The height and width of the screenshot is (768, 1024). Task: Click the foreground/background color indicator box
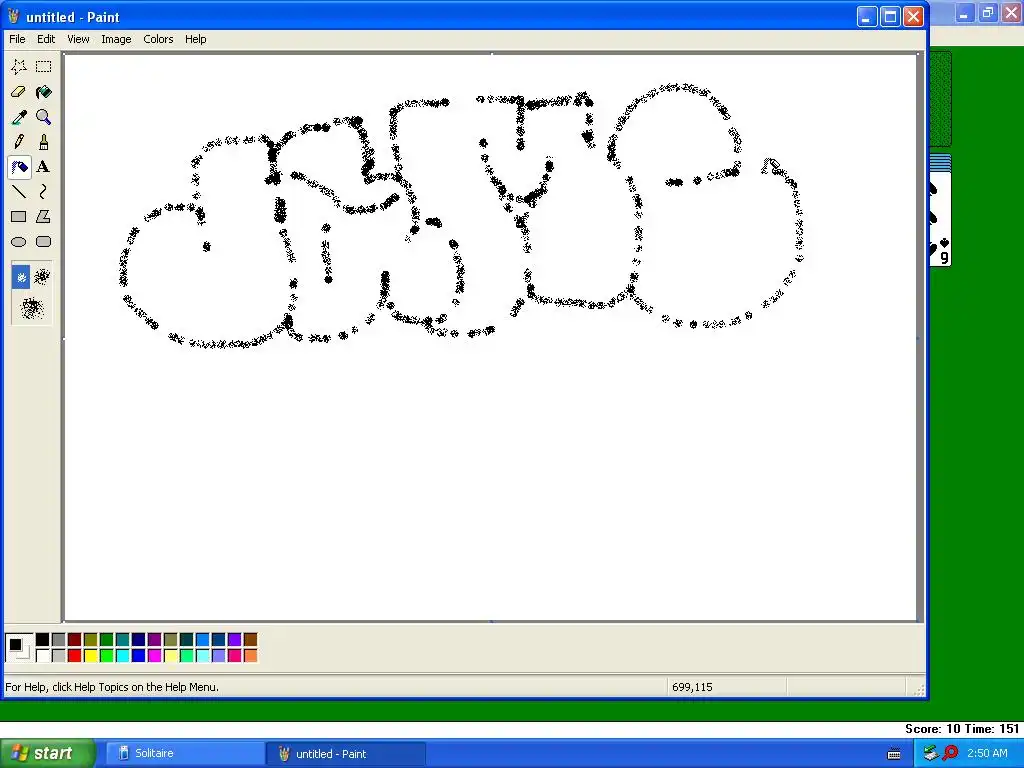tap(19, 647)
